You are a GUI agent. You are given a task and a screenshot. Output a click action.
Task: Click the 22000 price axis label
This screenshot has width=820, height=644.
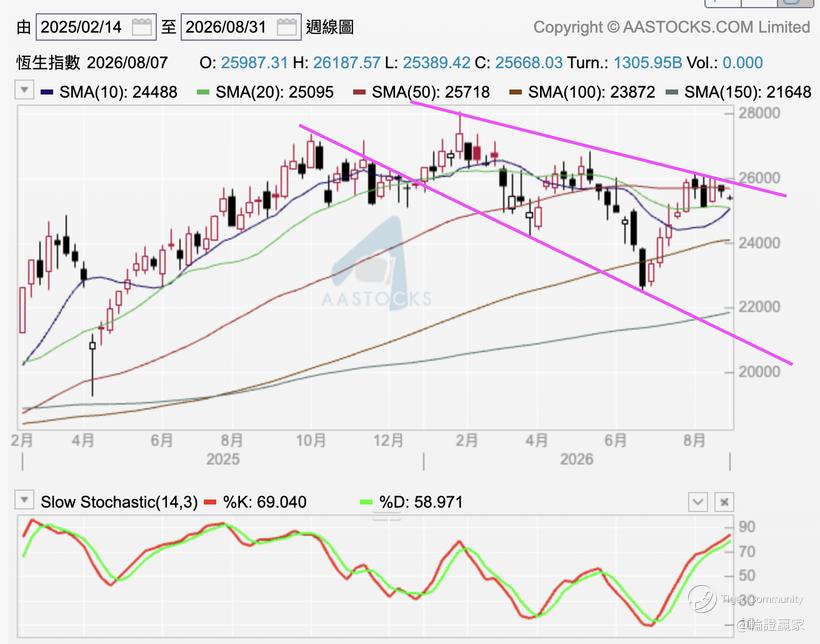tap(759, 307)
